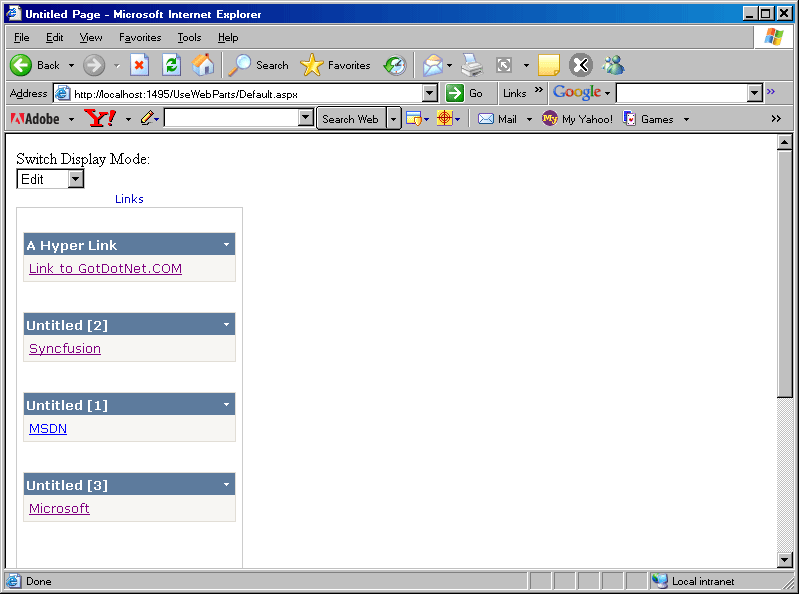The height and width of the screenshot is (594, 799).
Task: Open the Search Web dropdown arrow
Action: [393, 119]
